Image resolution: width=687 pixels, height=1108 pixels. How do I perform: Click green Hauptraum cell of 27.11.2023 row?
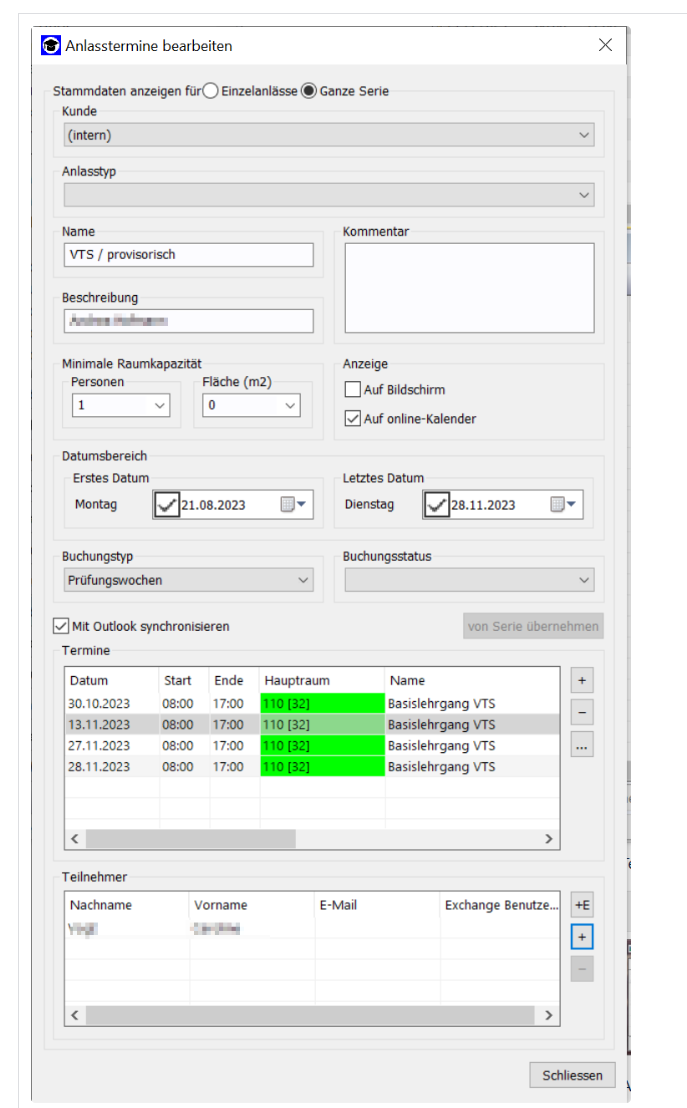(x=322, y=745)
